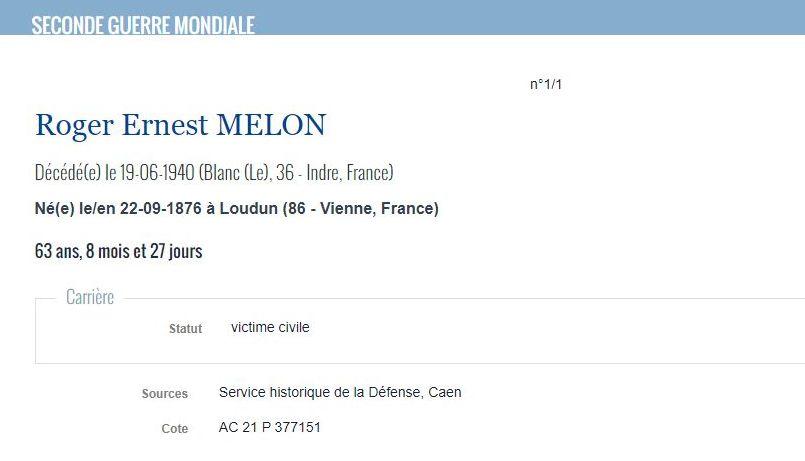This screenshot has height=461, width=805.
Task: Click the record counter n°1/1
Action: pyautogui.click(x=546, y=84)
